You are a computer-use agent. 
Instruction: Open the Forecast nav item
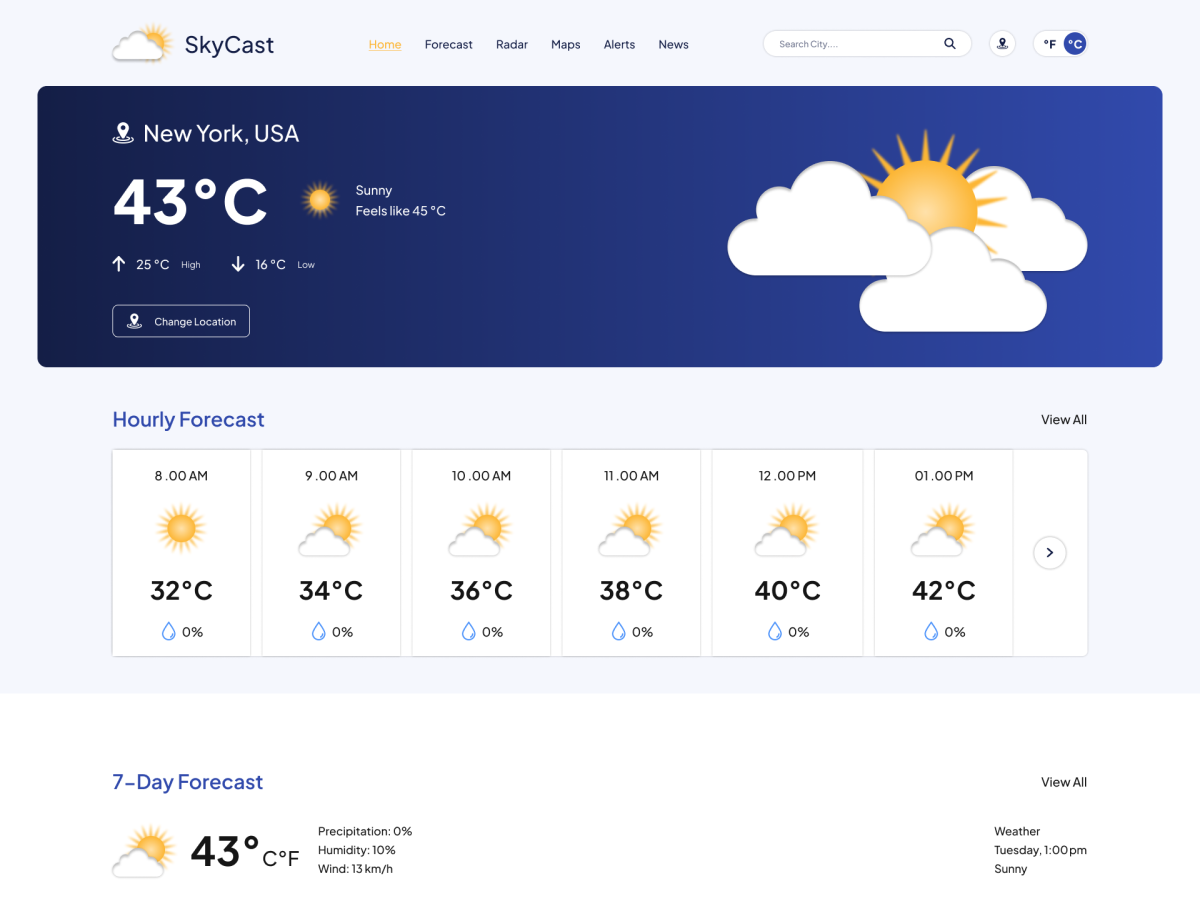(448, 44)
